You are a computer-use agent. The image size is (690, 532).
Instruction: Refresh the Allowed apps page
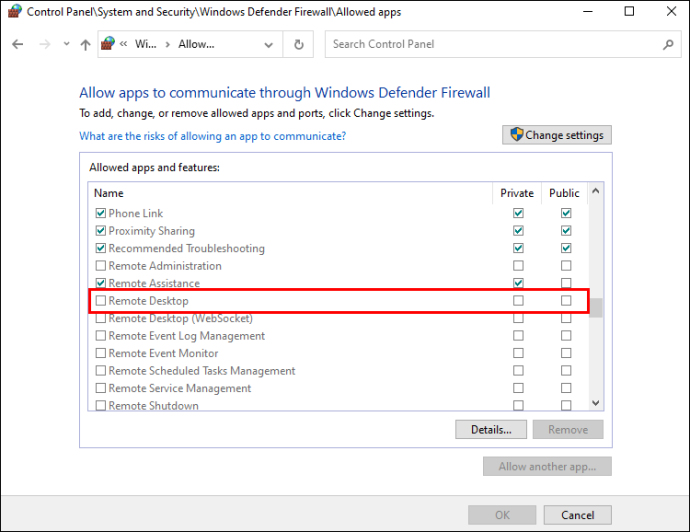298,44
